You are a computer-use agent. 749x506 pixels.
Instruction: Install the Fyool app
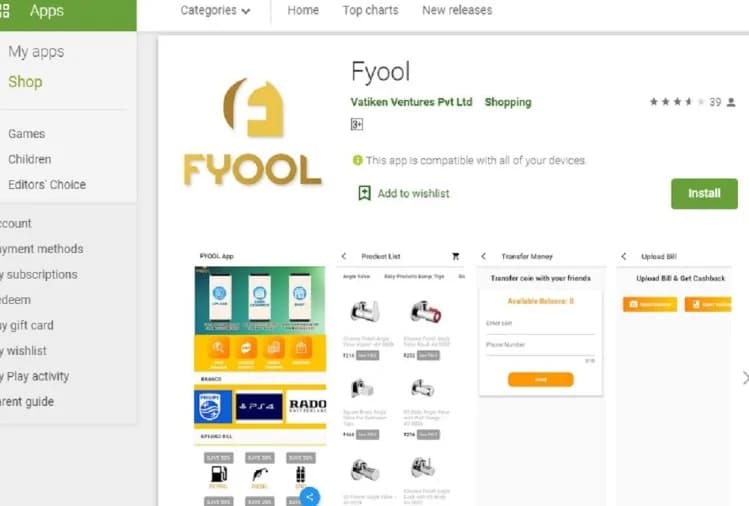[x=704, y=194]
